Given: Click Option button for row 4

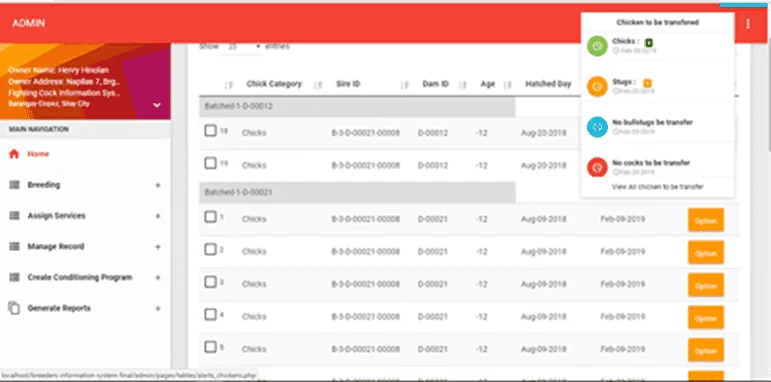Looking at the screenshot, I should (706, 318).
